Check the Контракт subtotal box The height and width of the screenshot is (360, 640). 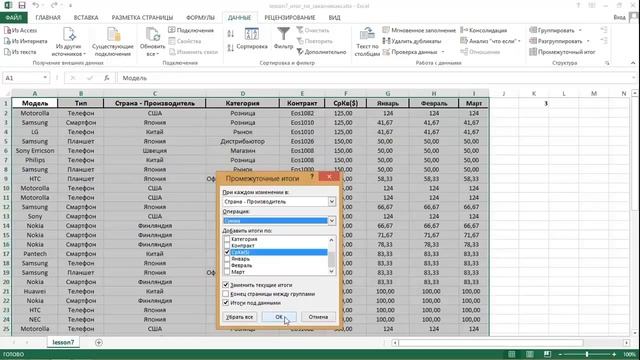(227, 246)
